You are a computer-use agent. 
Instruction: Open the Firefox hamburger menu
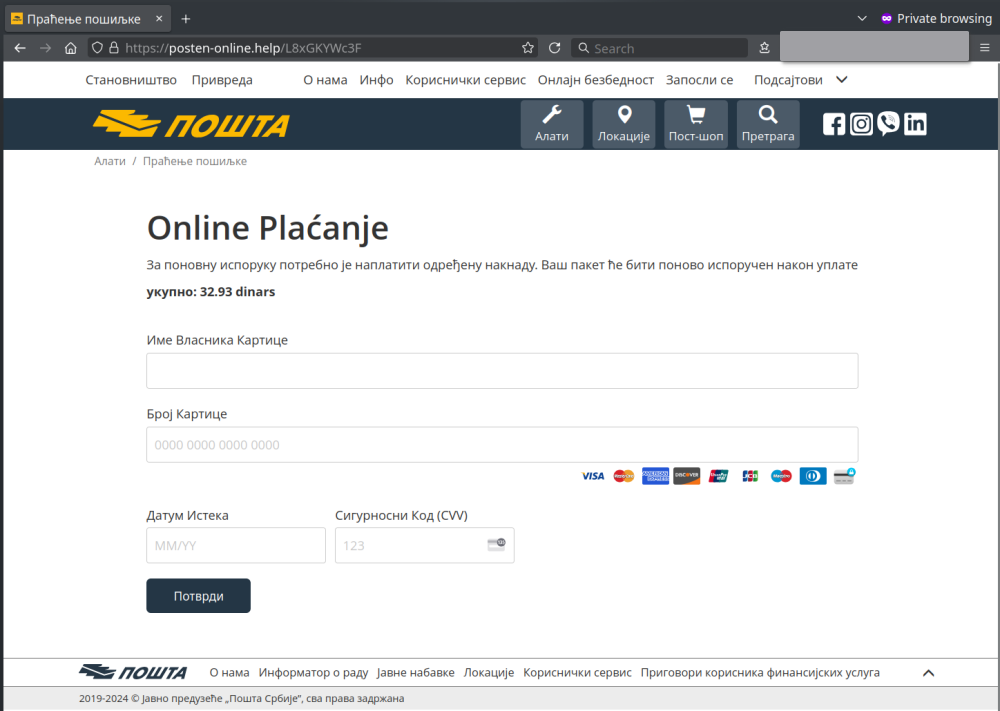985,48
